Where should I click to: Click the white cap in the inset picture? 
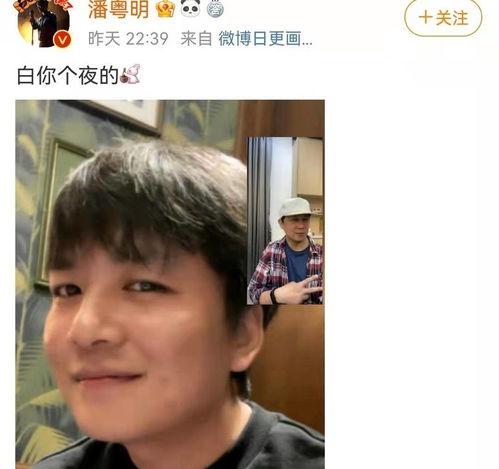[295, 207]
